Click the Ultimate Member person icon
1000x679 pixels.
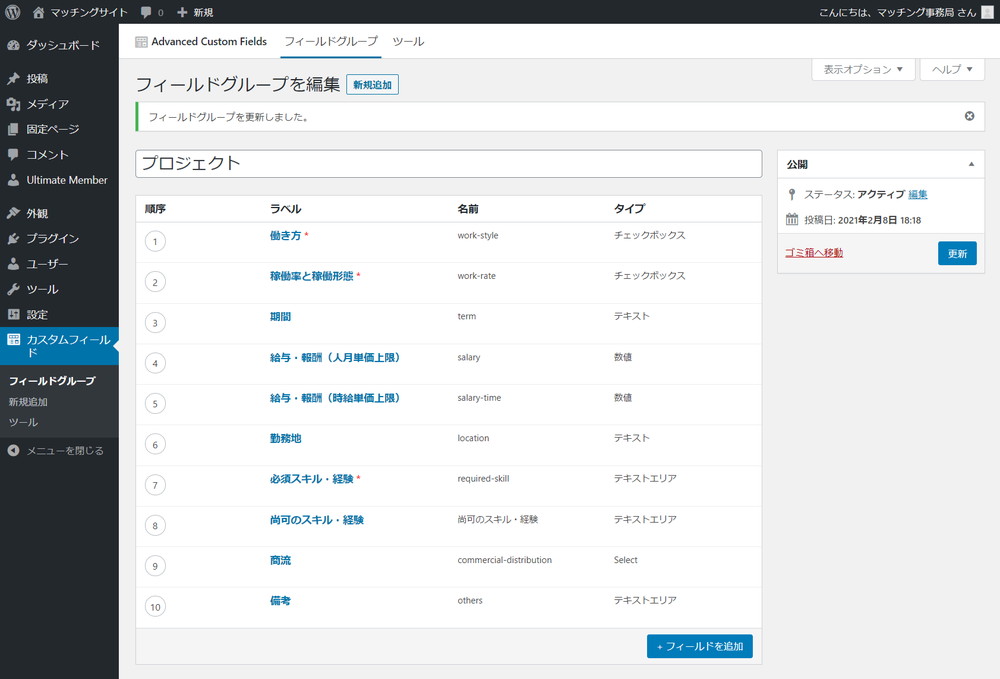(x=13, y=180)
